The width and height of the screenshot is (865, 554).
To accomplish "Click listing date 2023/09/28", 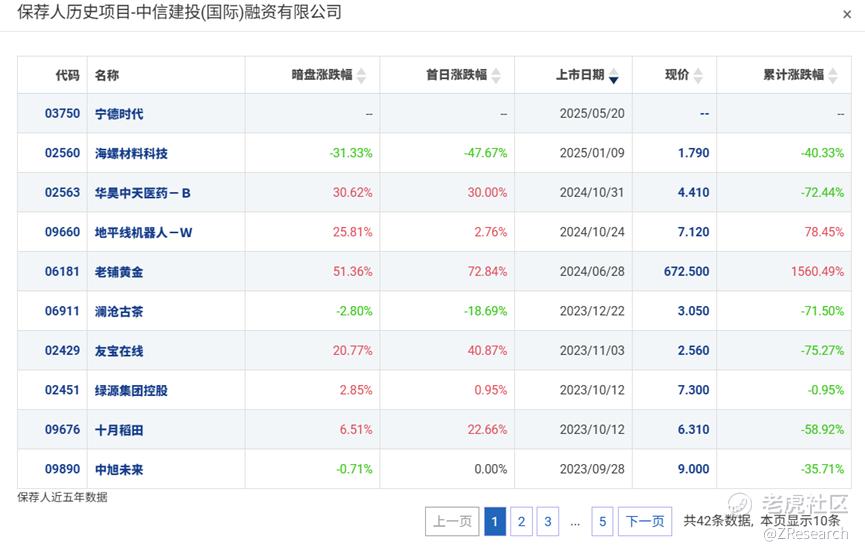I will pos(592,469).
